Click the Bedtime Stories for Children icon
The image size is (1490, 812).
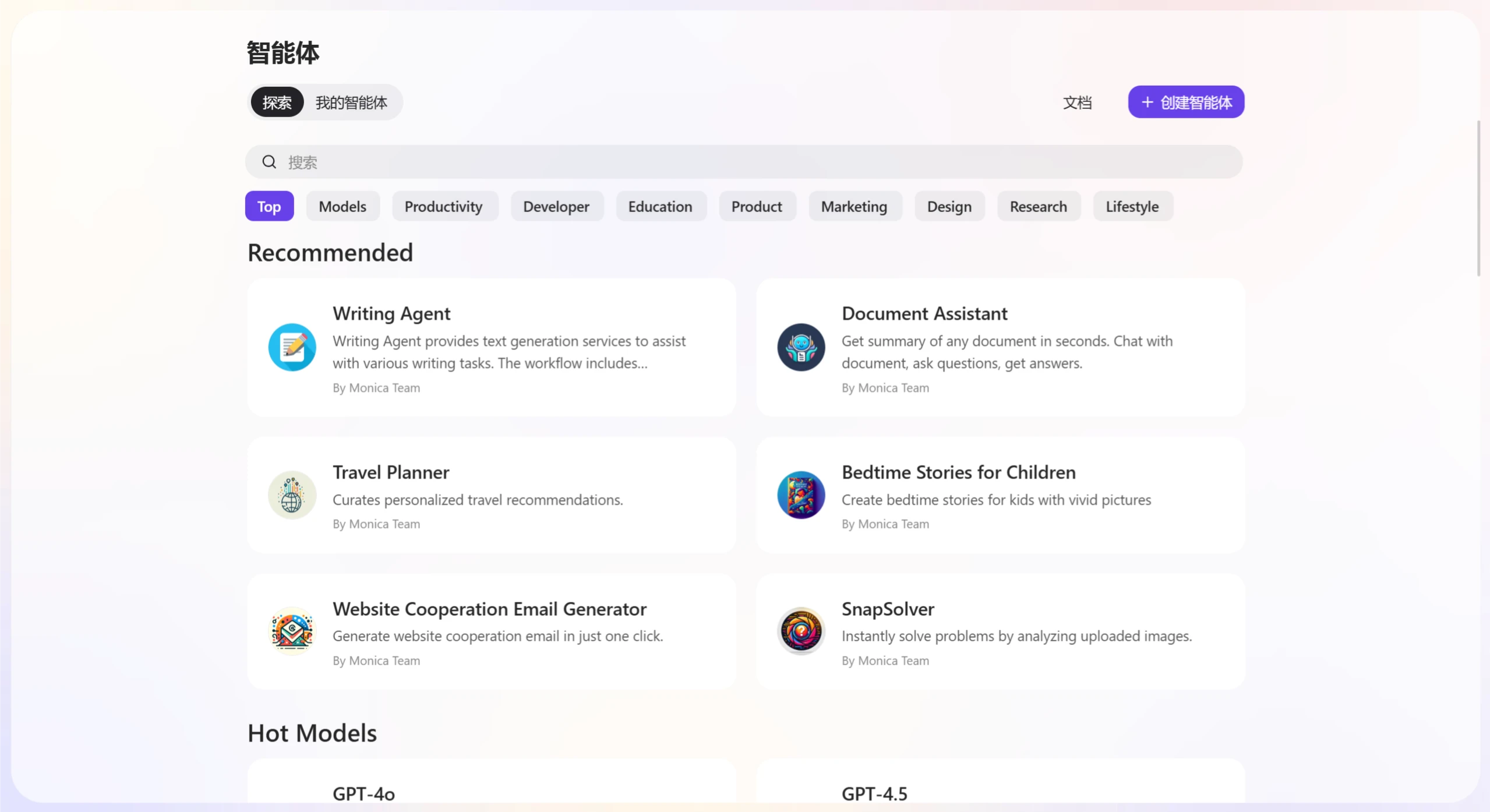click(801, 495)
